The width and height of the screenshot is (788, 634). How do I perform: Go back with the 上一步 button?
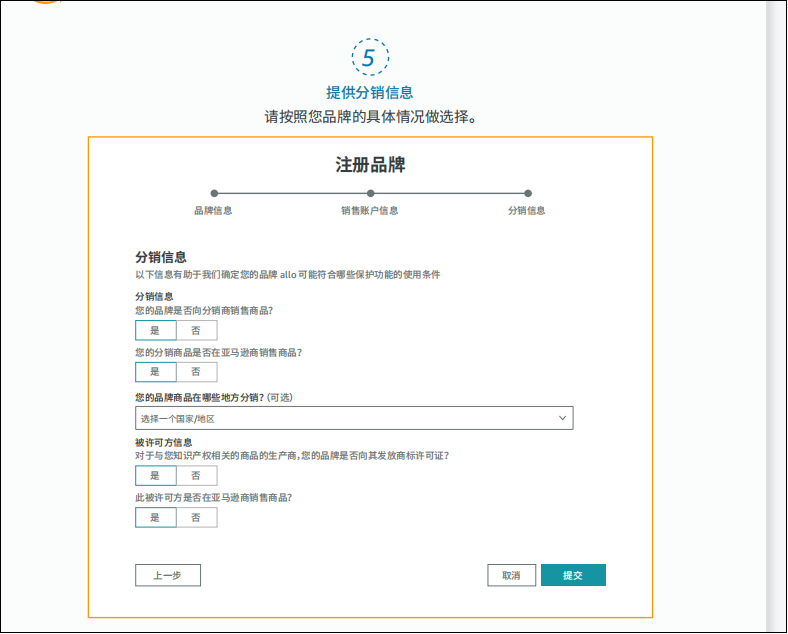click(168, 575)
